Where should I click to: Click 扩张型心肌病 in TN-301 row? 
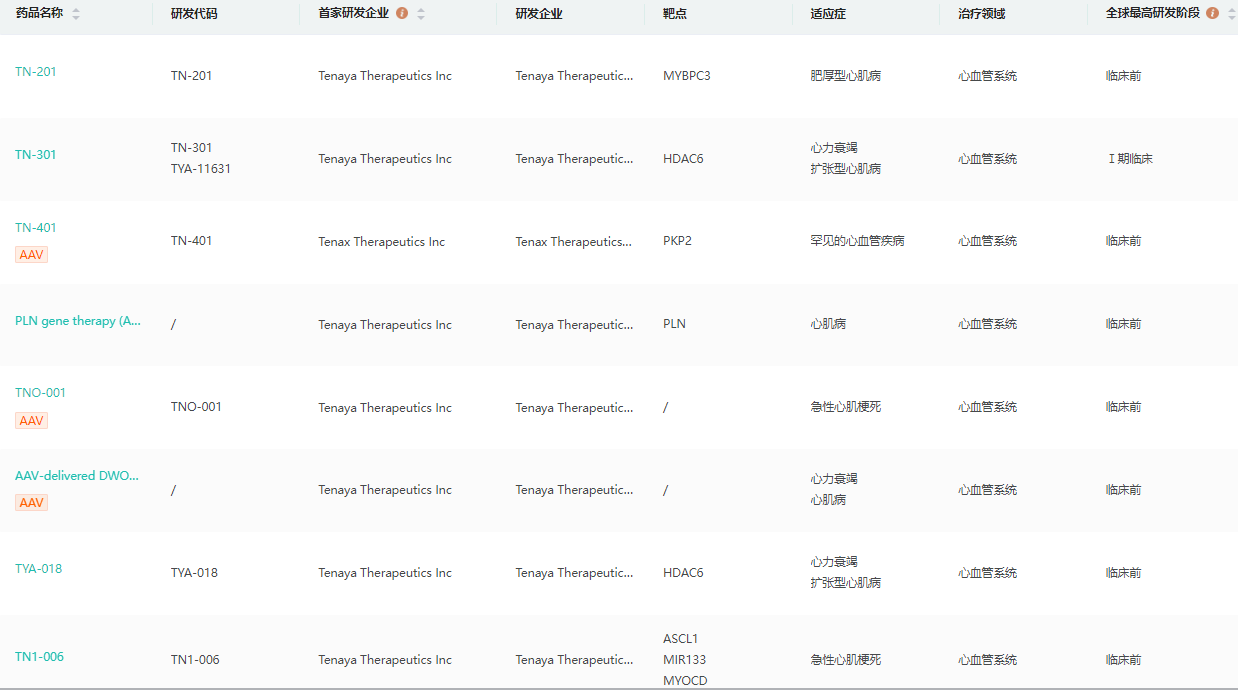tap(846, 169)
